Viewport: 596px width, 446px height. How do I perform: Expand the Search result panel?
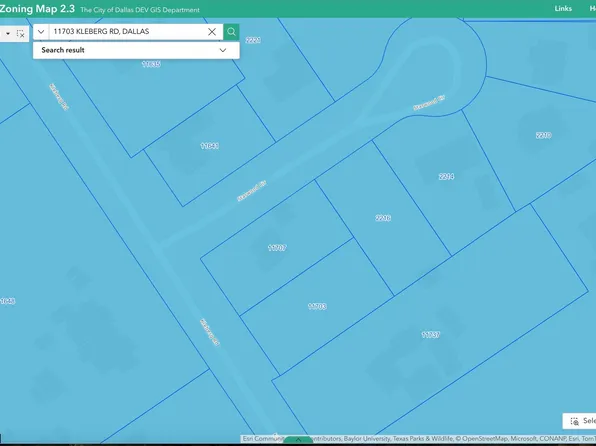click(223, 50)
